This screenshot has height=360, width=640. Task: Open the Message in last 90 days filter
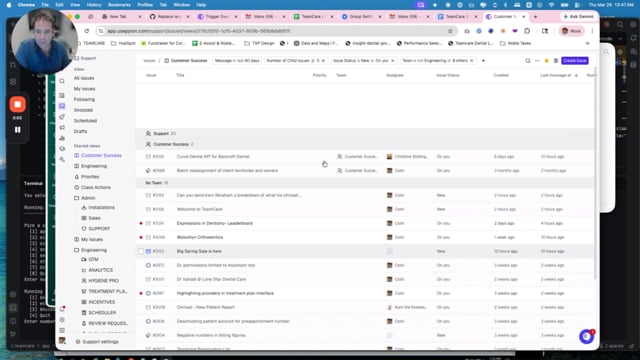point(237,60)
